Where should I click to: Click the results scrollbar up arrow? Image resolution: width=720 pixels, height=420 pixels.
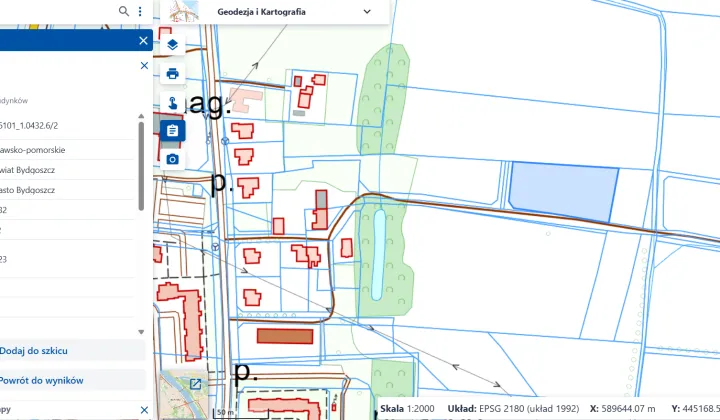pos(141,116)
